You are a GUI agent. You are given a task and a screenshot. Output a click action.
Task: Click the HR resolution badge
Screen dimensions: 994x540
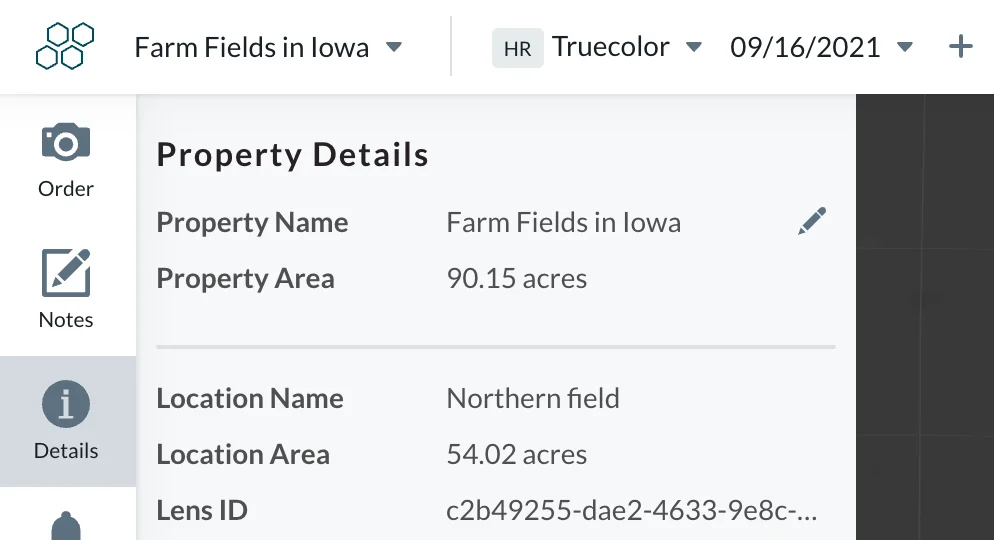(x=517, y=48)
